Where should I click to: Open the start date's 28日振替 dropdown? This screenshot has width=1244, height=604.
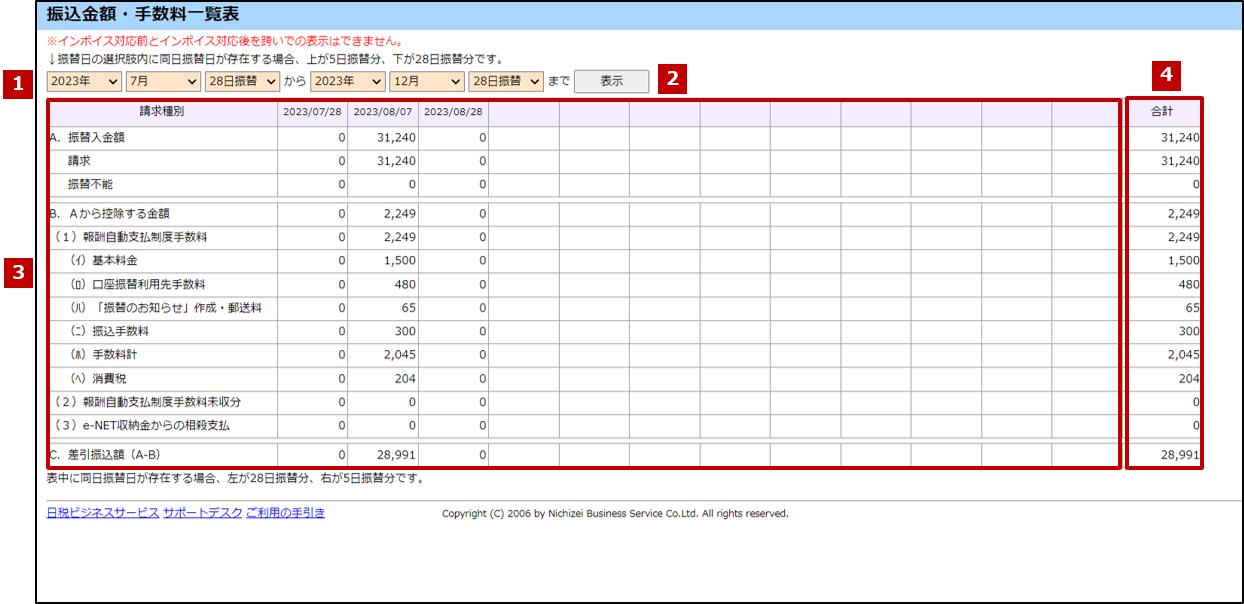[241, 81]
